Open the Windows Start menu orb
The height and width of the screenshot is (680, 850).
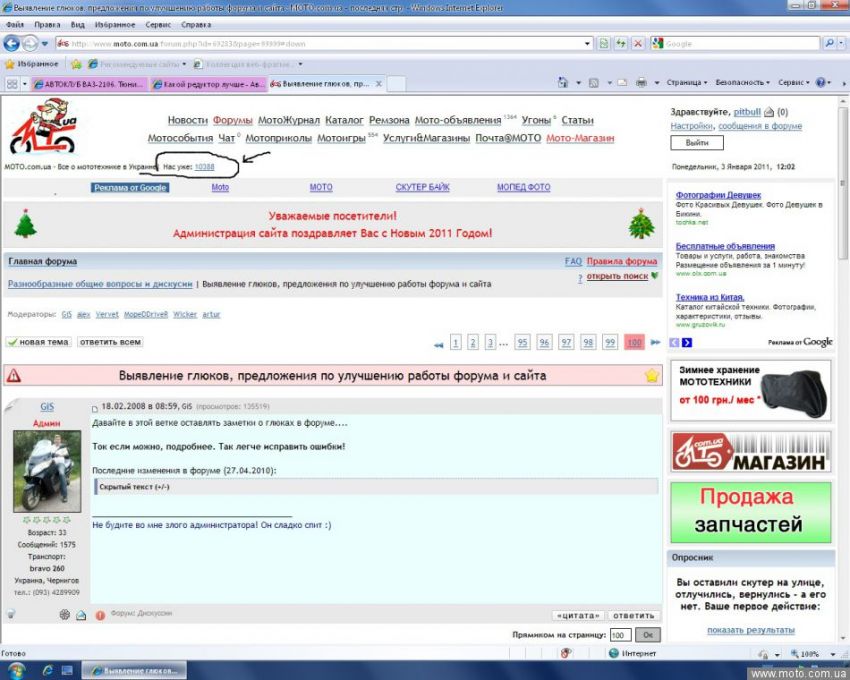(x=16, y=670)
